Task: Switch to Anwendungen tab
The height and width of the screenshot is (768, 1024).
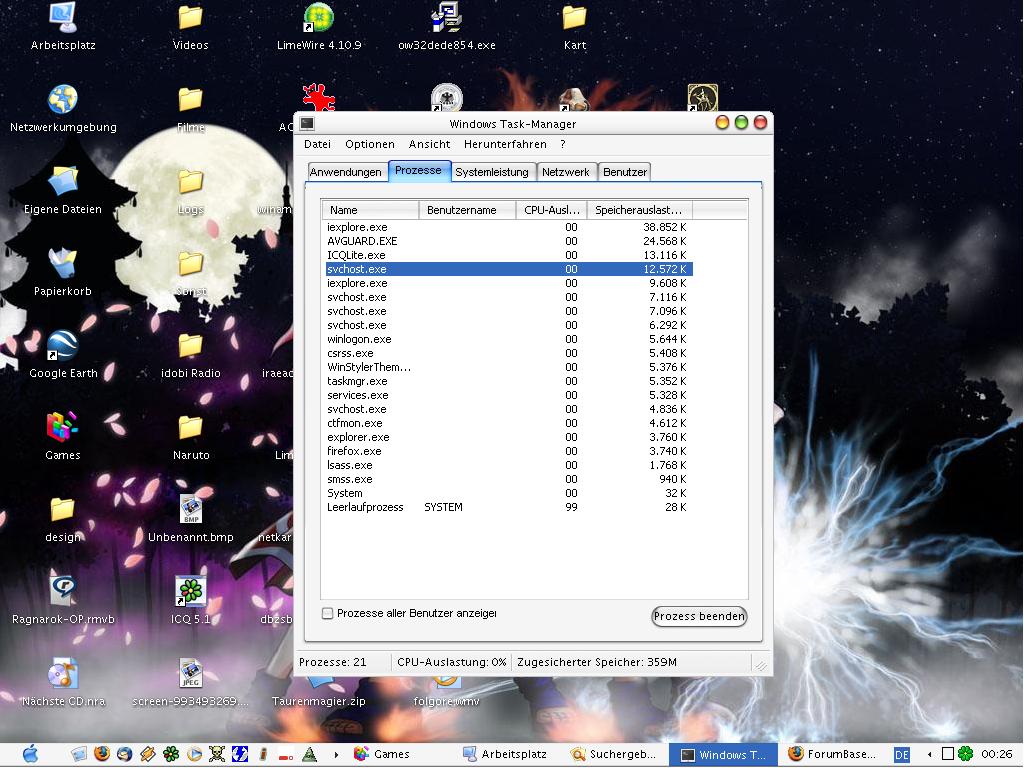Action: coord(345,172)
